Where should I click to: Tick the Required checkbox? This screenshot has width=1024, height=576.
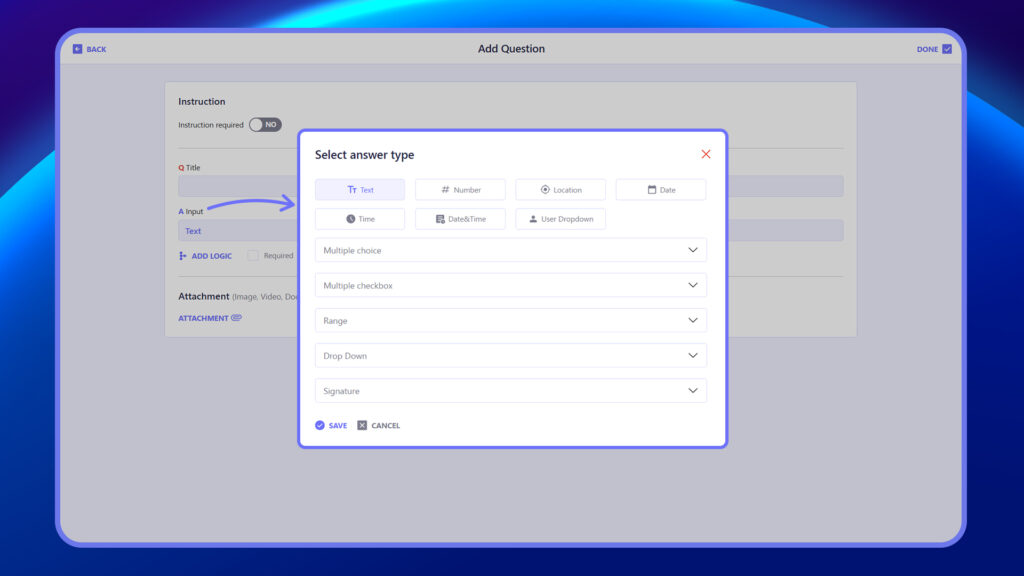pyautogui.click(x=253, y=256)
